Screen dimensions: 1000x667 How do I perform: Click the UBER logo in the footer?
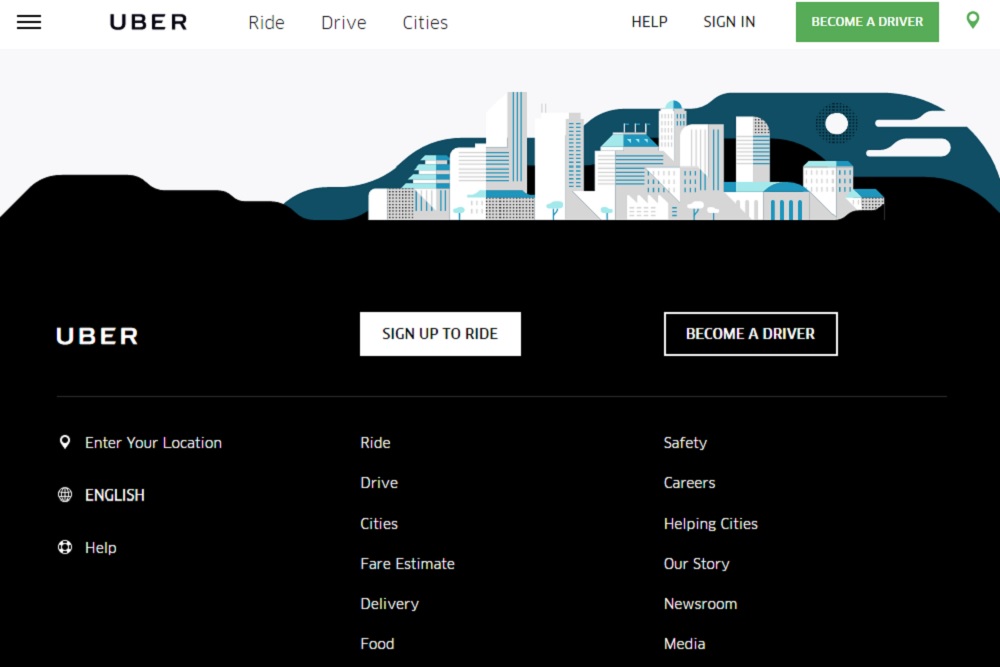96,335
